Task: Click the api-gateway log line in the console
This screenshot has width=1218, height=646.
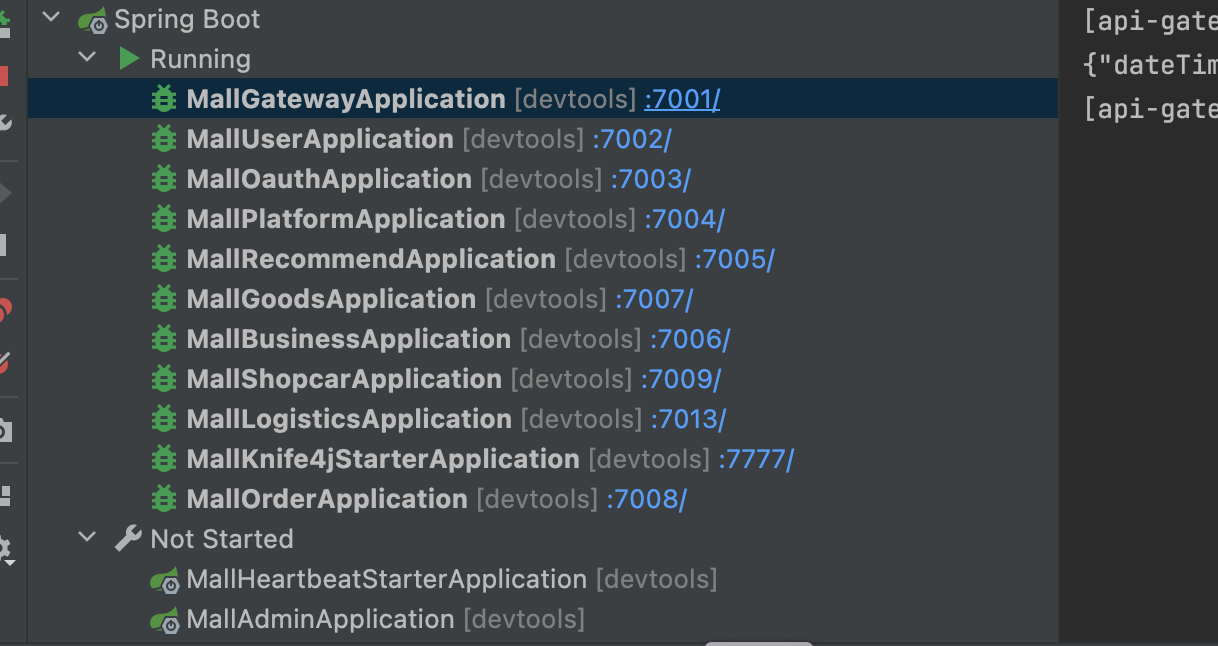Action: click(1148, 20)
